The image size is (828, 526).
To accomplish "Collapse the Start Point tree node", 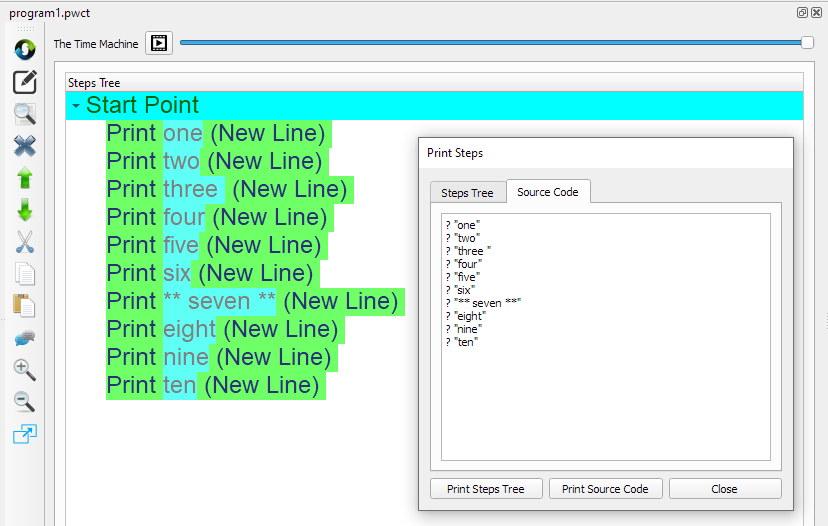I will point(76,106).
